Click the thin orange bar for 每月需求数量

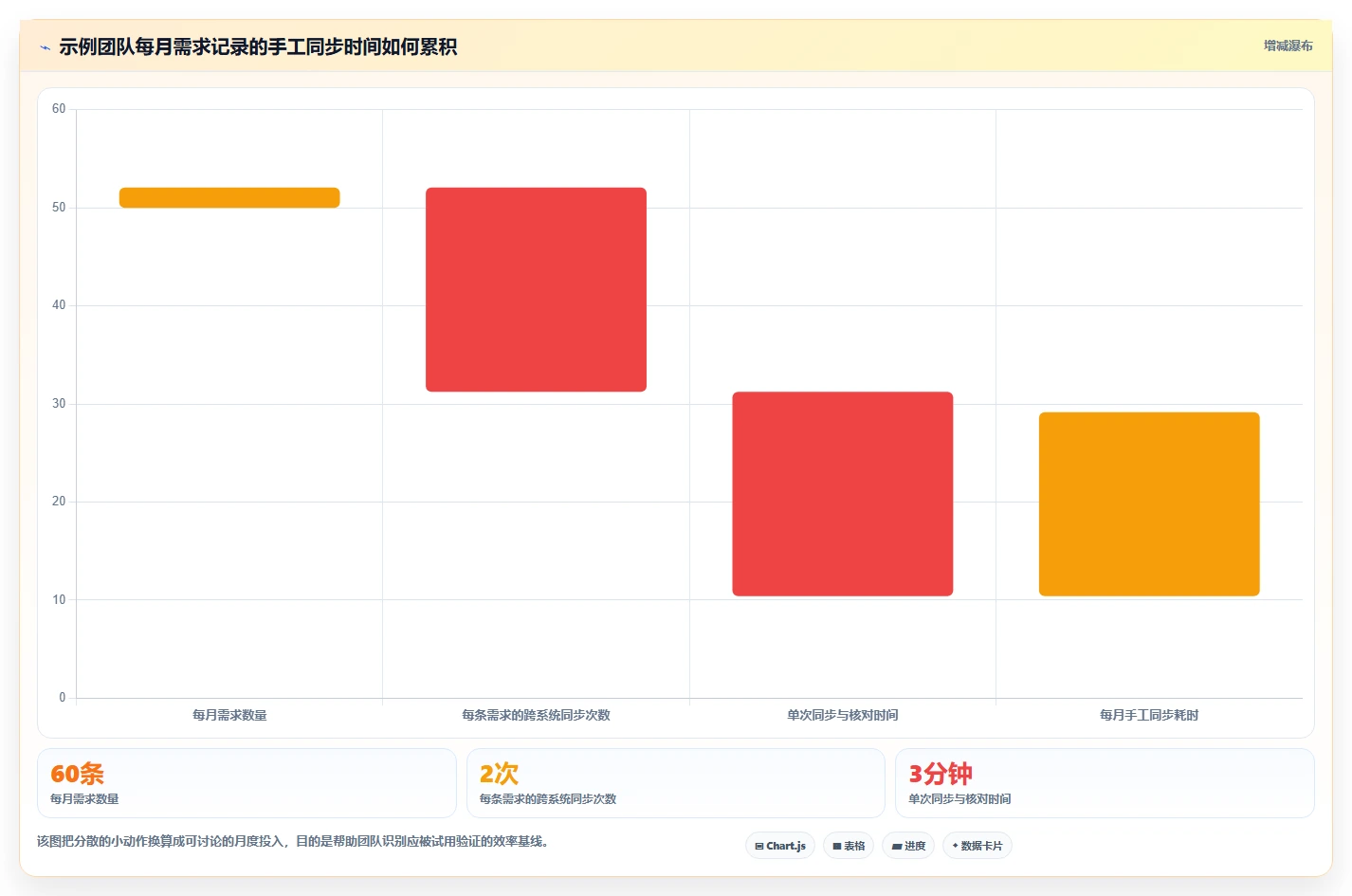[229, 197]
